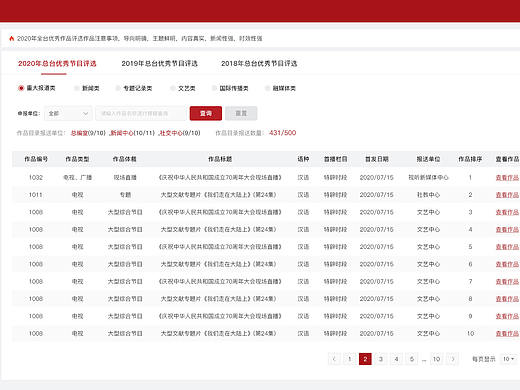Open 查看作品 link for work ranked 10
This screenshot has height=390, width=520.
[x=507, y=334]
